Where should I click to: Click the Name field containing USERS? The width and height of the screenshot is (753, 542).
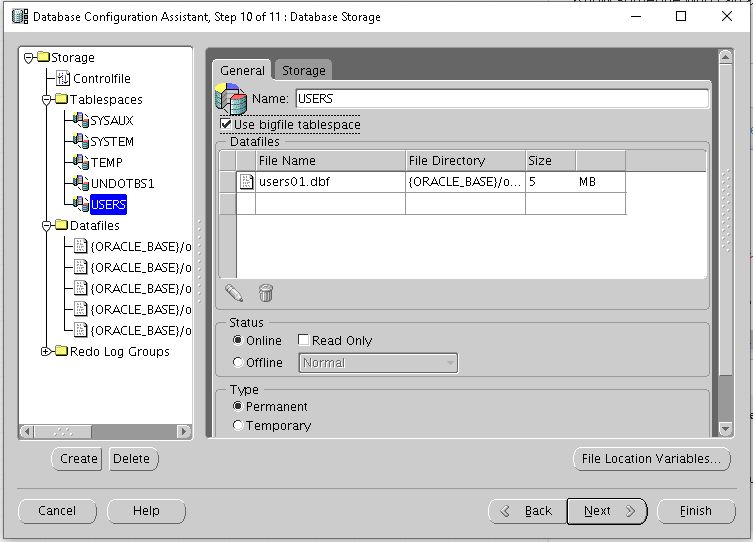point(502,98)
